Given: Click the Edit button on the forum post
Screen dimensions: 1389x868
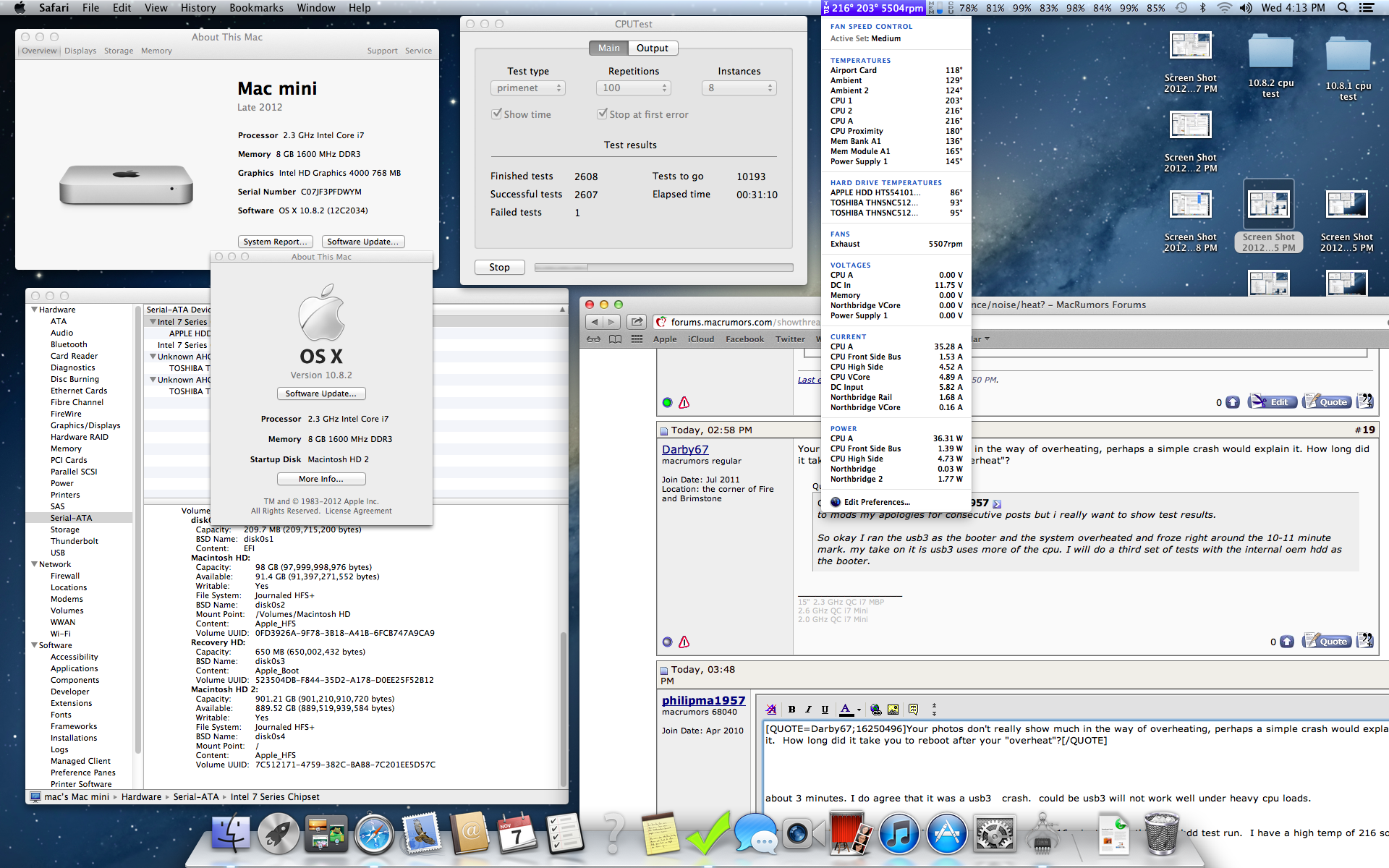Looking at the screenshot, I should coord(1273,402).
